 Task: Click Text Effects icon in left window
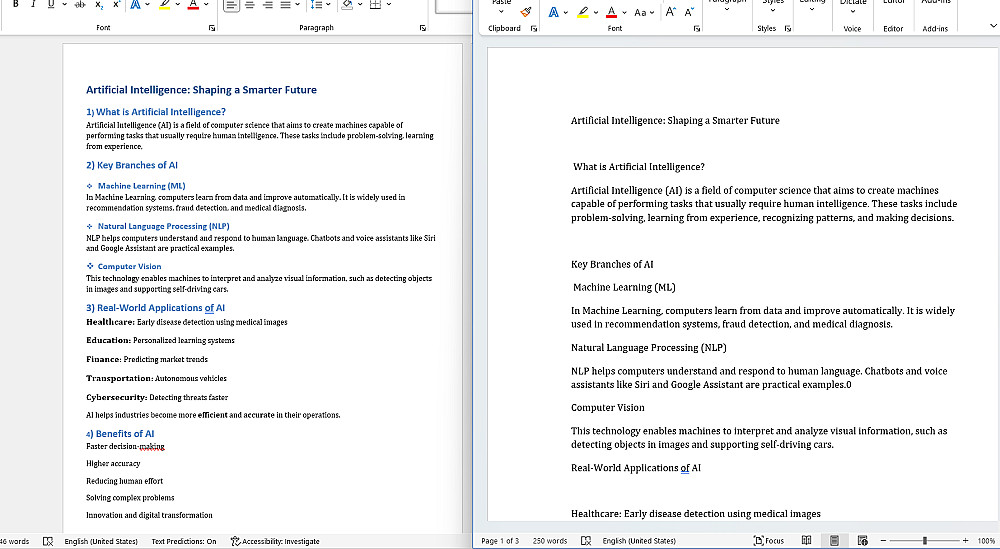(135, 4)
